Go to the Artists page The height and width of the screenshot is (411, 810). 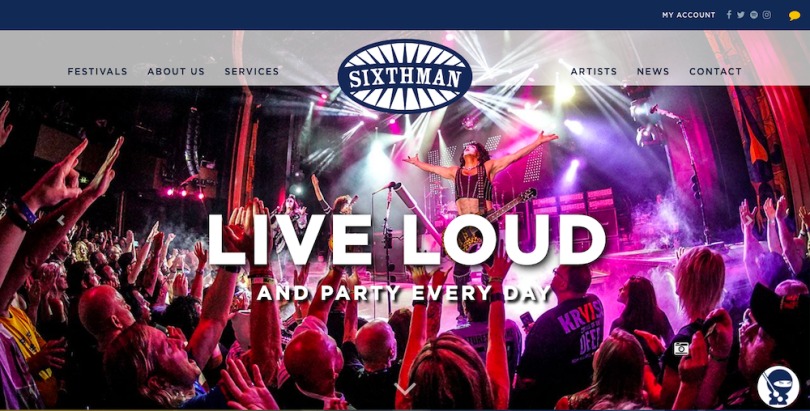coord(594,72)
